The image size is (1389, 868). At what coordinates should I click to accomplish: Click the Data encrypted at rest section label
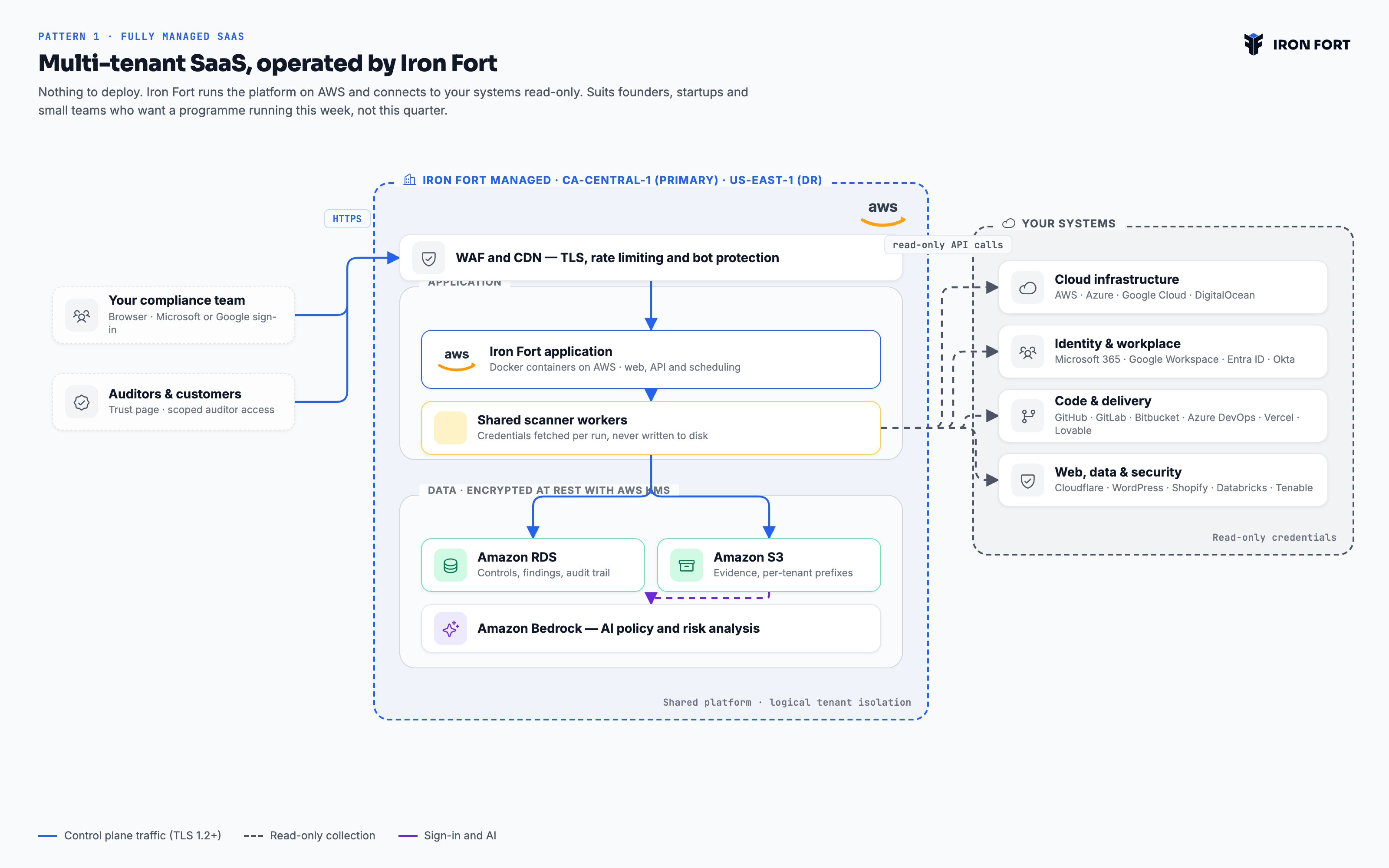pyautogui.click(x=549, y=490)
